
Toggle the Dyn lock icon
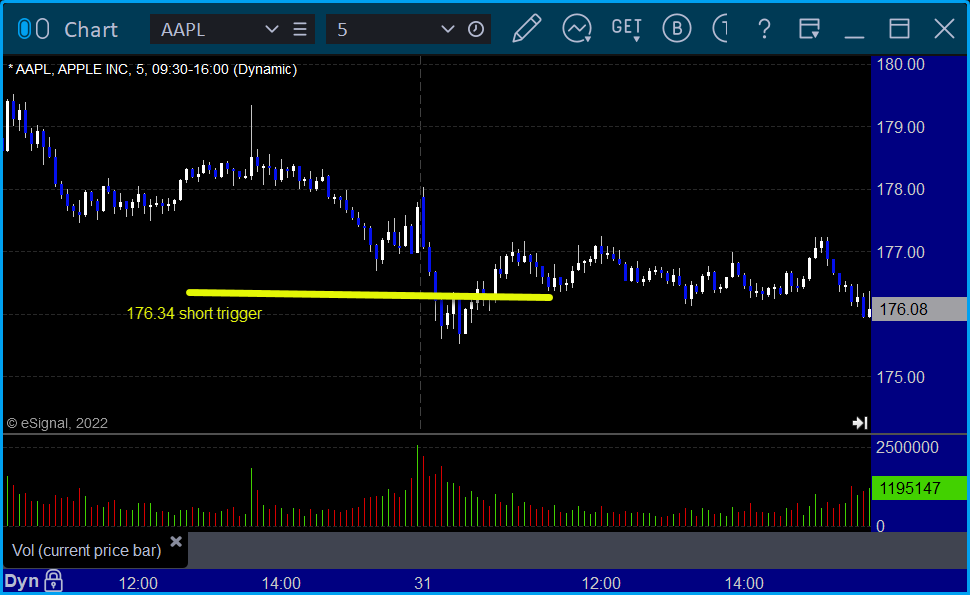[53, 581]
